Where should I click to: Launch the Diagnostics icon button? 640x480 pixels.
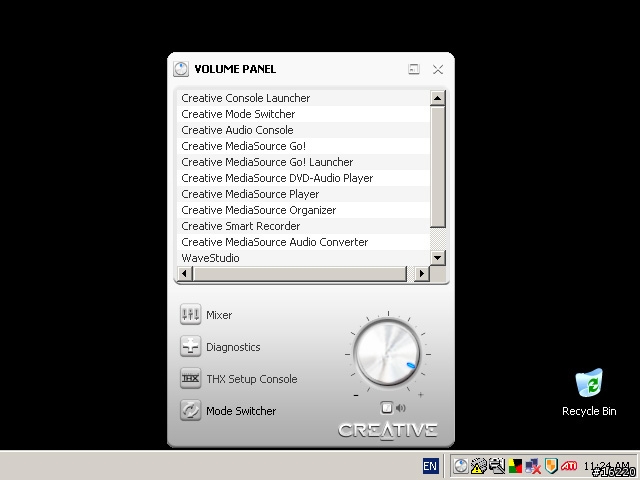point(190,346)
